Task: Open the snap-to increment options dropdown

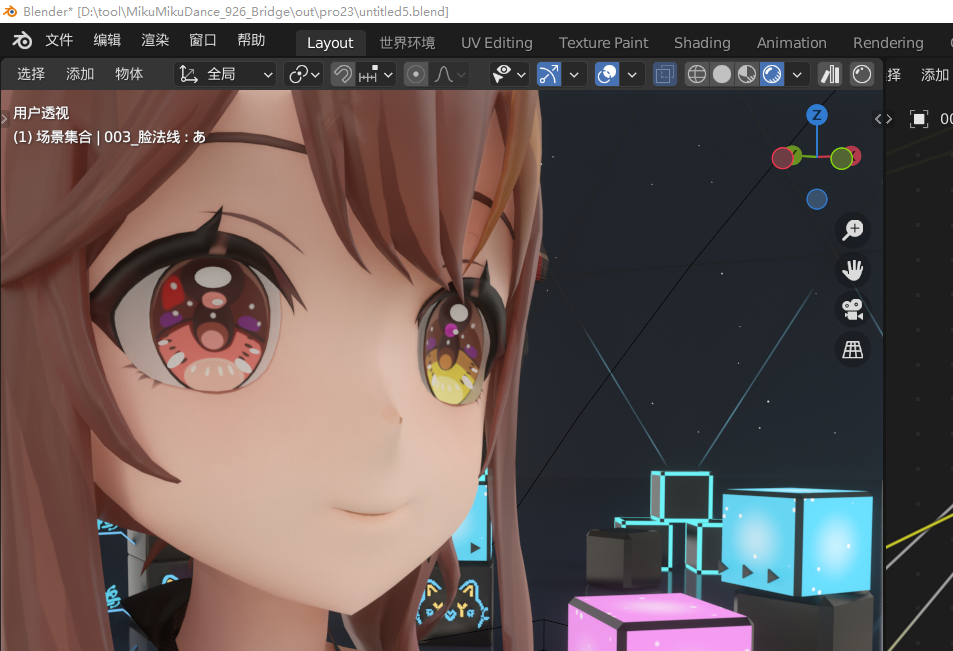Action: click(x=376, y=75)
